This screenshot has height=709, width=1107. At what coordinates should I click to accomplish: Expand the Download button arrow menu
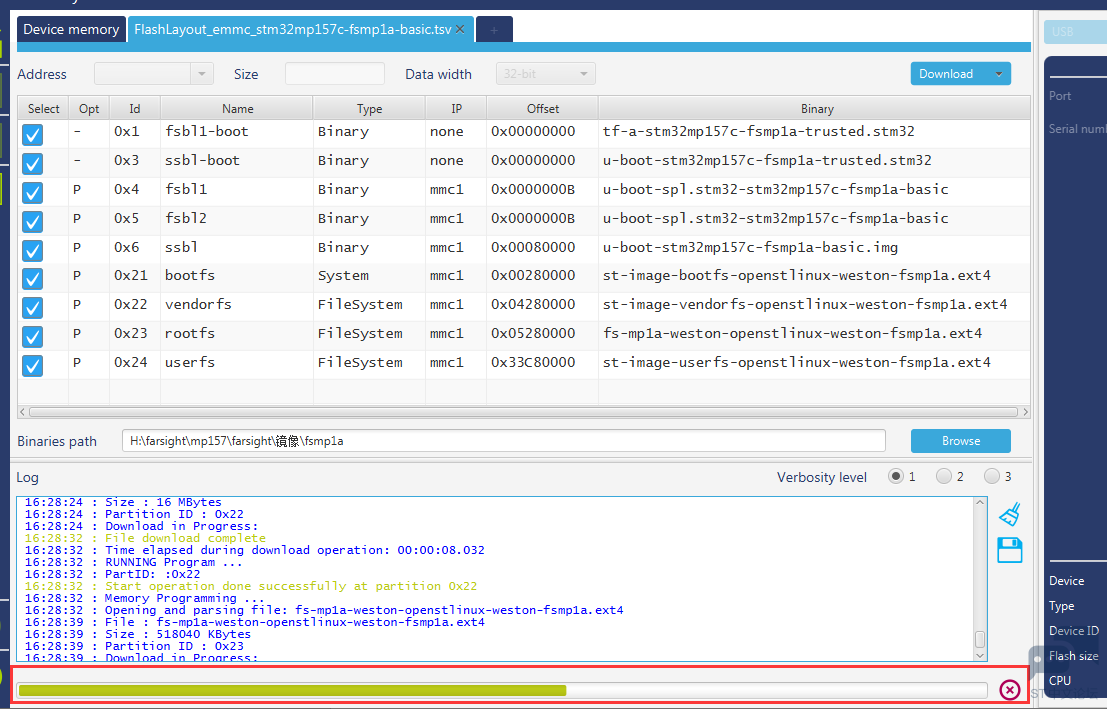pos(998,73)
